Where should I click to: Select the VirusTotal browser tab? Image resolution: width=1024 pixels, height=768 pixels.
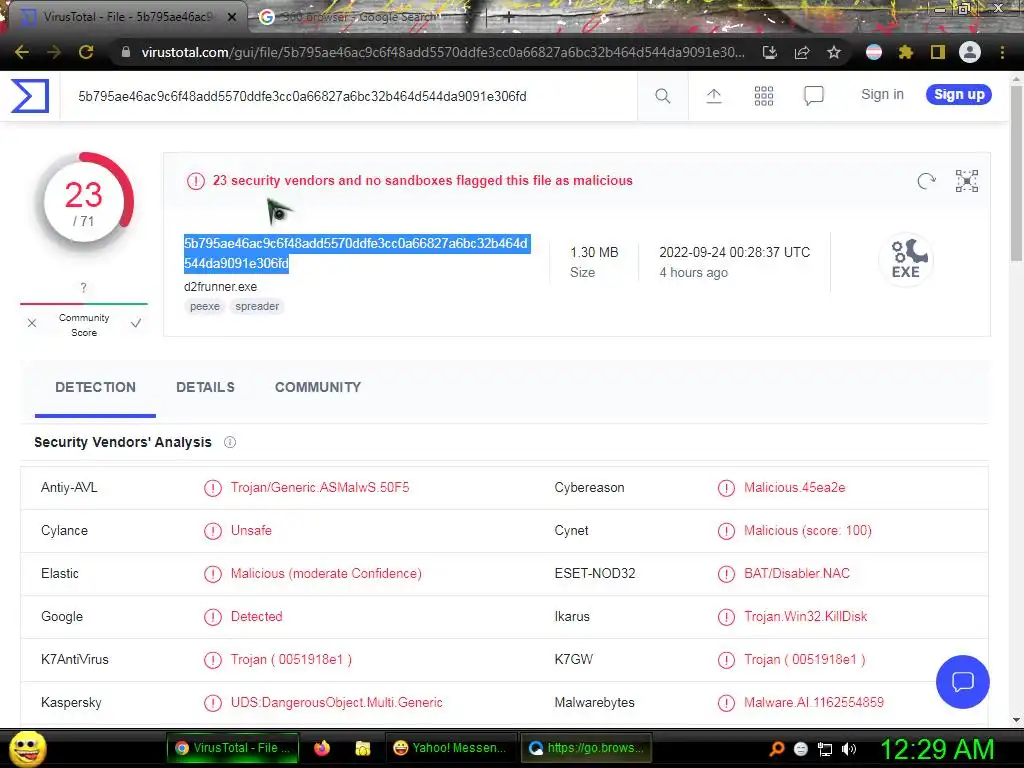(x=128, y=17)
